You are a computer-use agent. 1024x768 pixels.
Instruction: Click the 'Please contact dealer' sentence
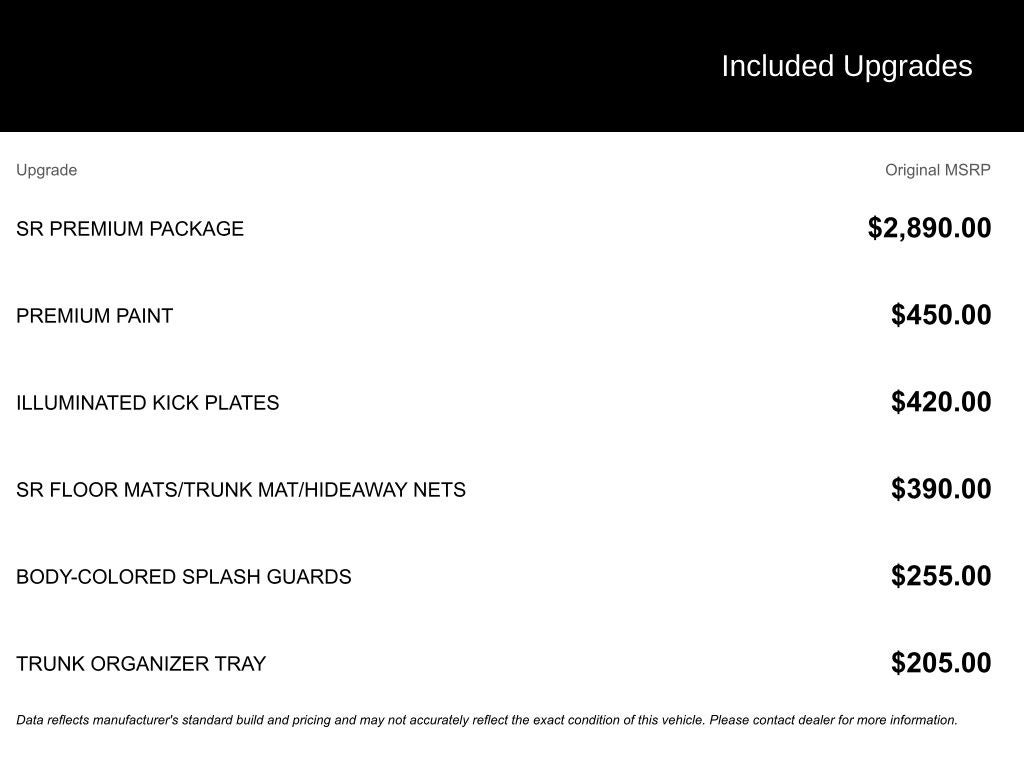(833, 720)
